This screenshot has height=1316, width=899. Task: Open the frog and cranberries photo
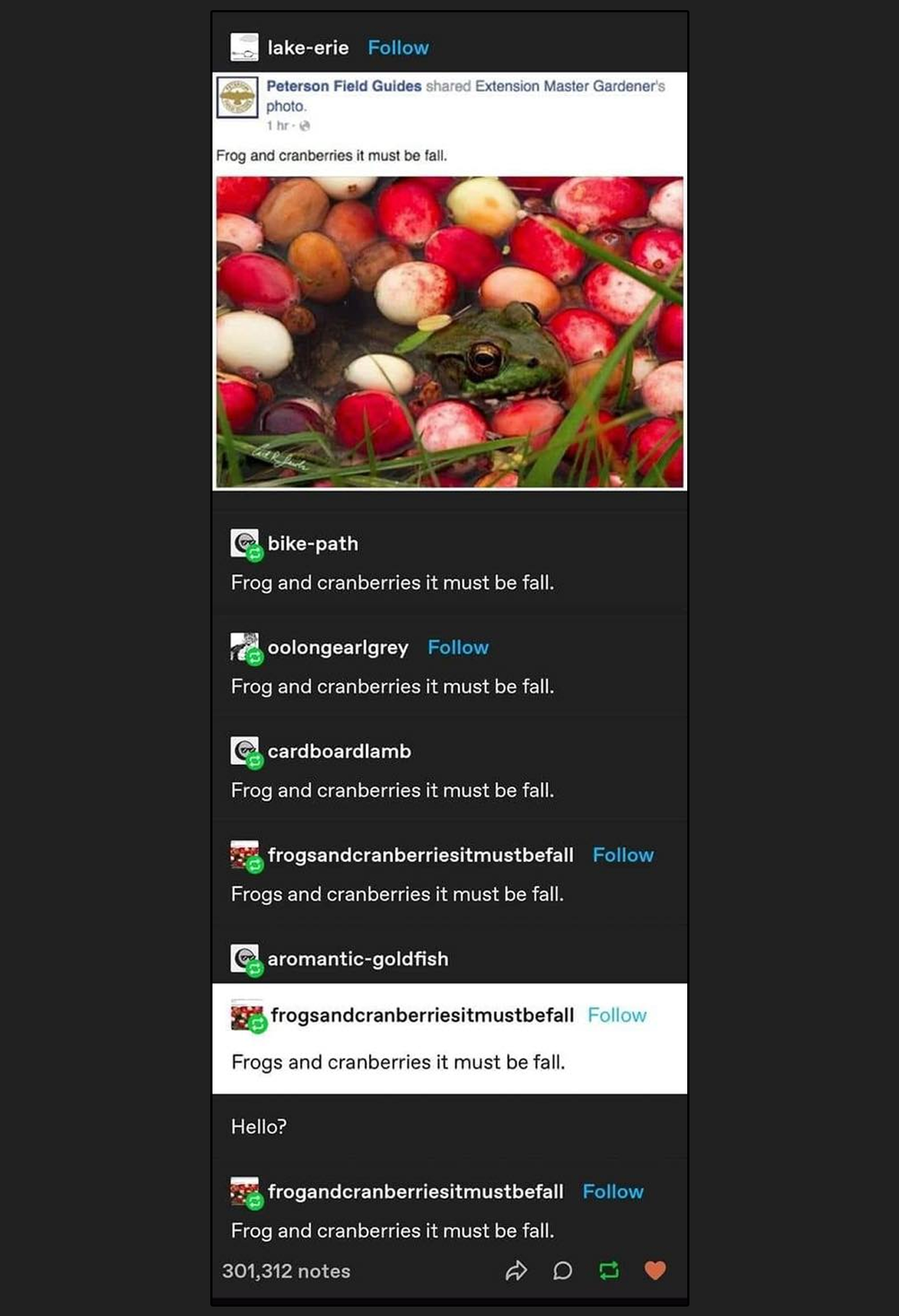[450, 332]
